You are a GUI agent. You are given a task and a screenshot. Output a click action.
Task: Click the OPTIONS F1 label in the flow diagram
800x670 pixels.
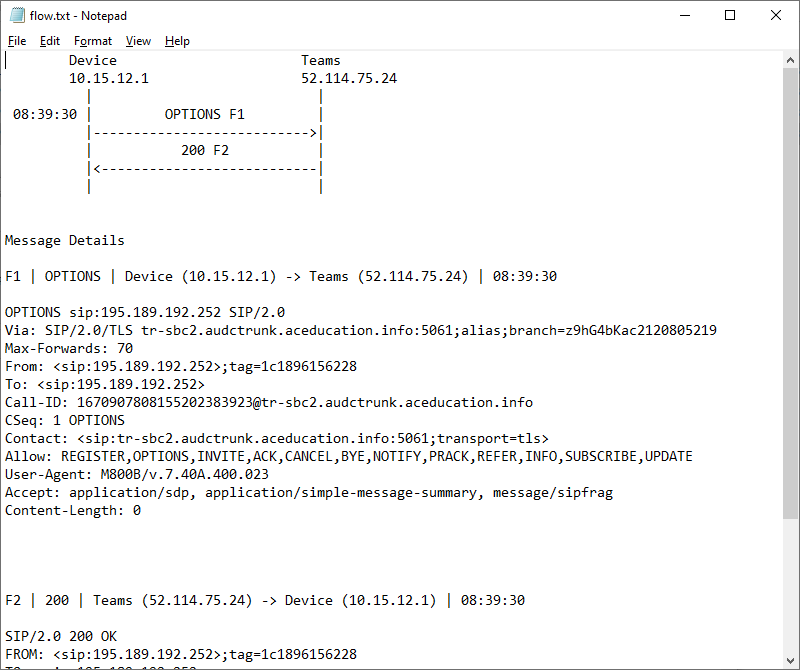click(204, 114)
